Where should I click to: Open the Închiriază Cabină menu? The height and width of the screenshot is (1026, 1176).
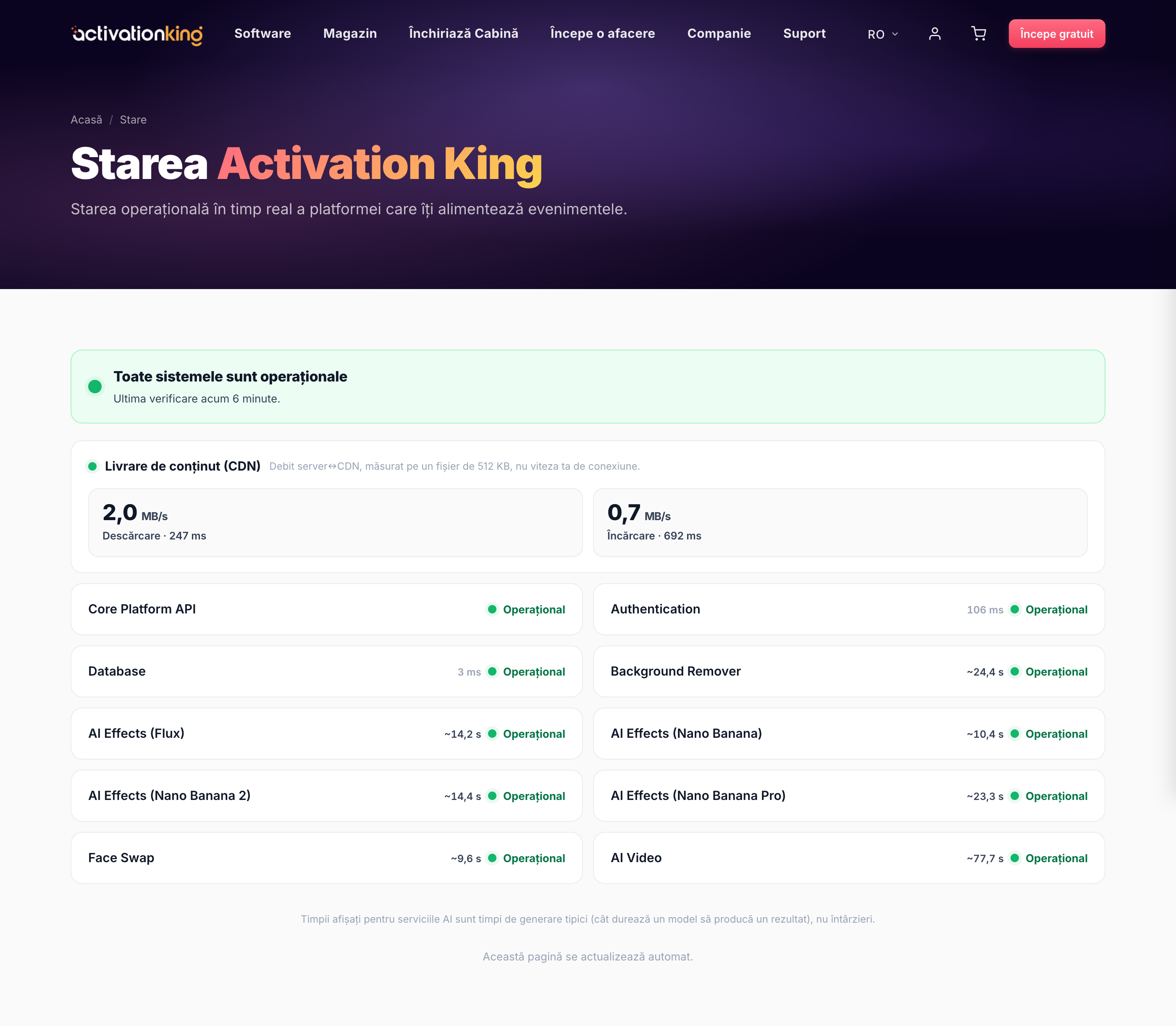[464, 33]
